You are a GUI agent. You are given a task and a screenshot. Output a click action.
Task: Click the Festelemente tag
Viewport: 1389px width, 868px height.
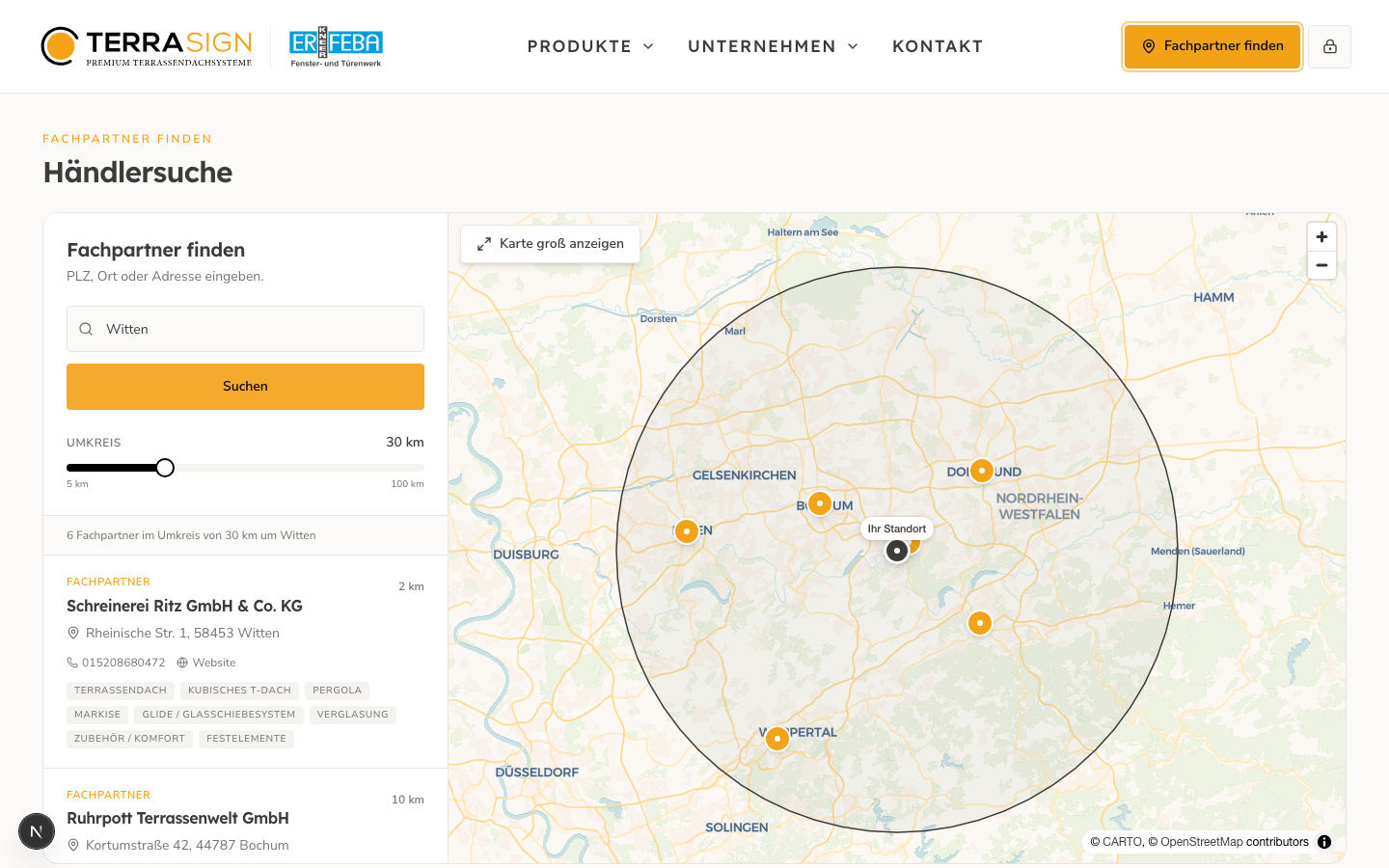[246, 739]
